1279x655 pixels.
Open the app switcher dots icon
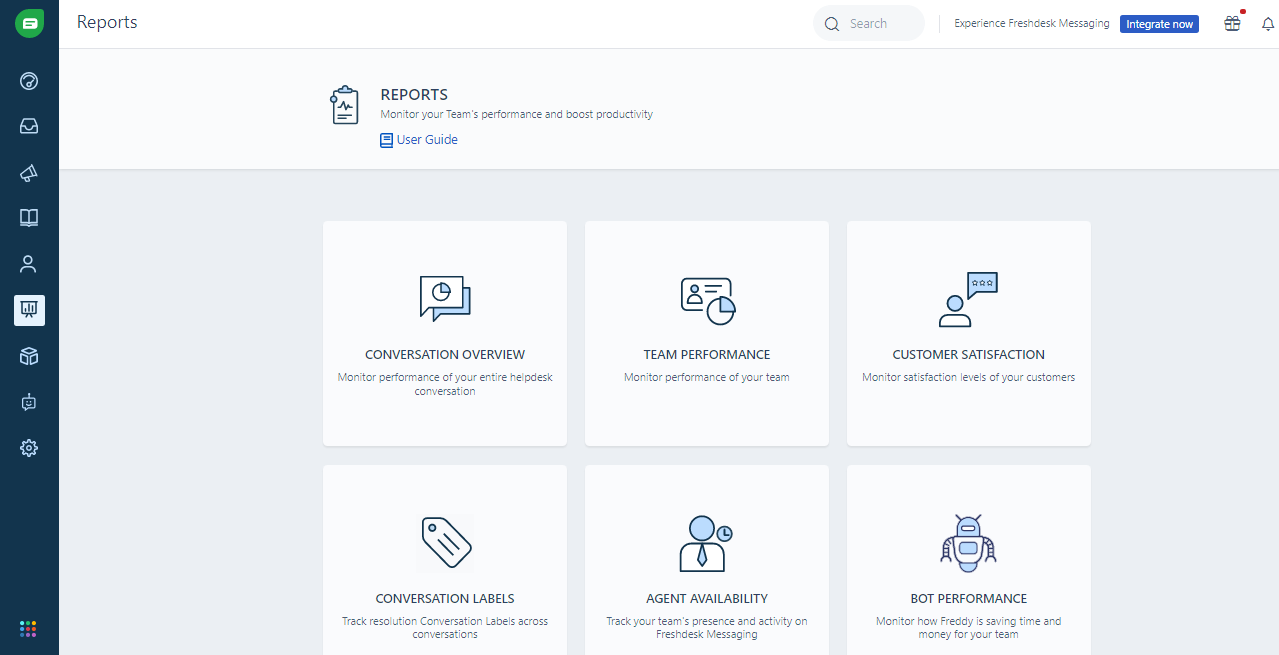(28, 629)
